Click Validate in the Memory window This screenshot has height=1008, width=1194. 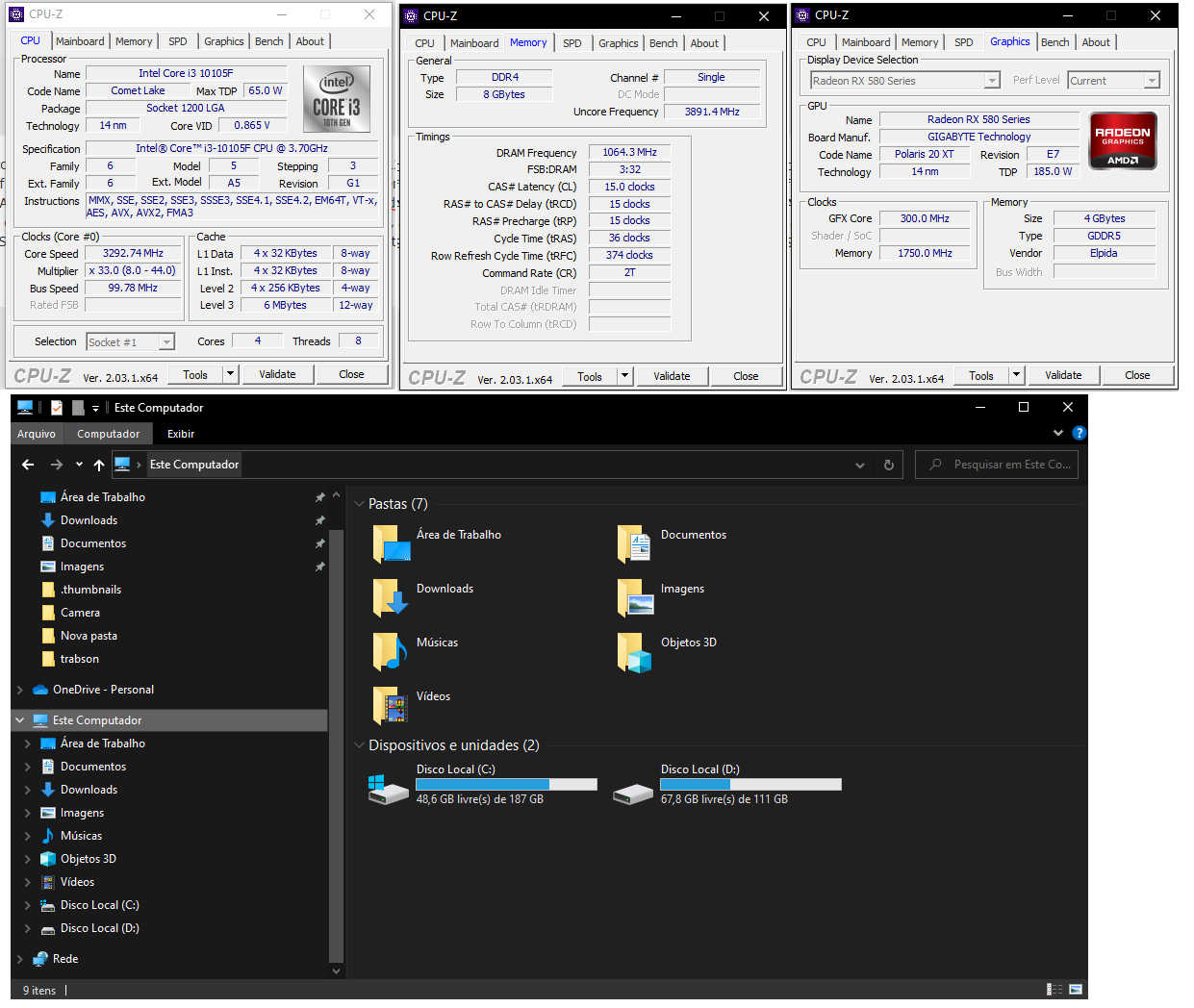coord(672,376)
